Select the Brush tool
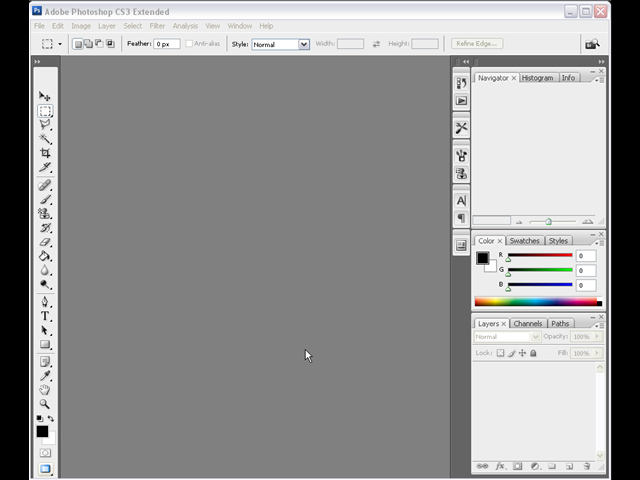Screen dimensions: 640x480 45,200
